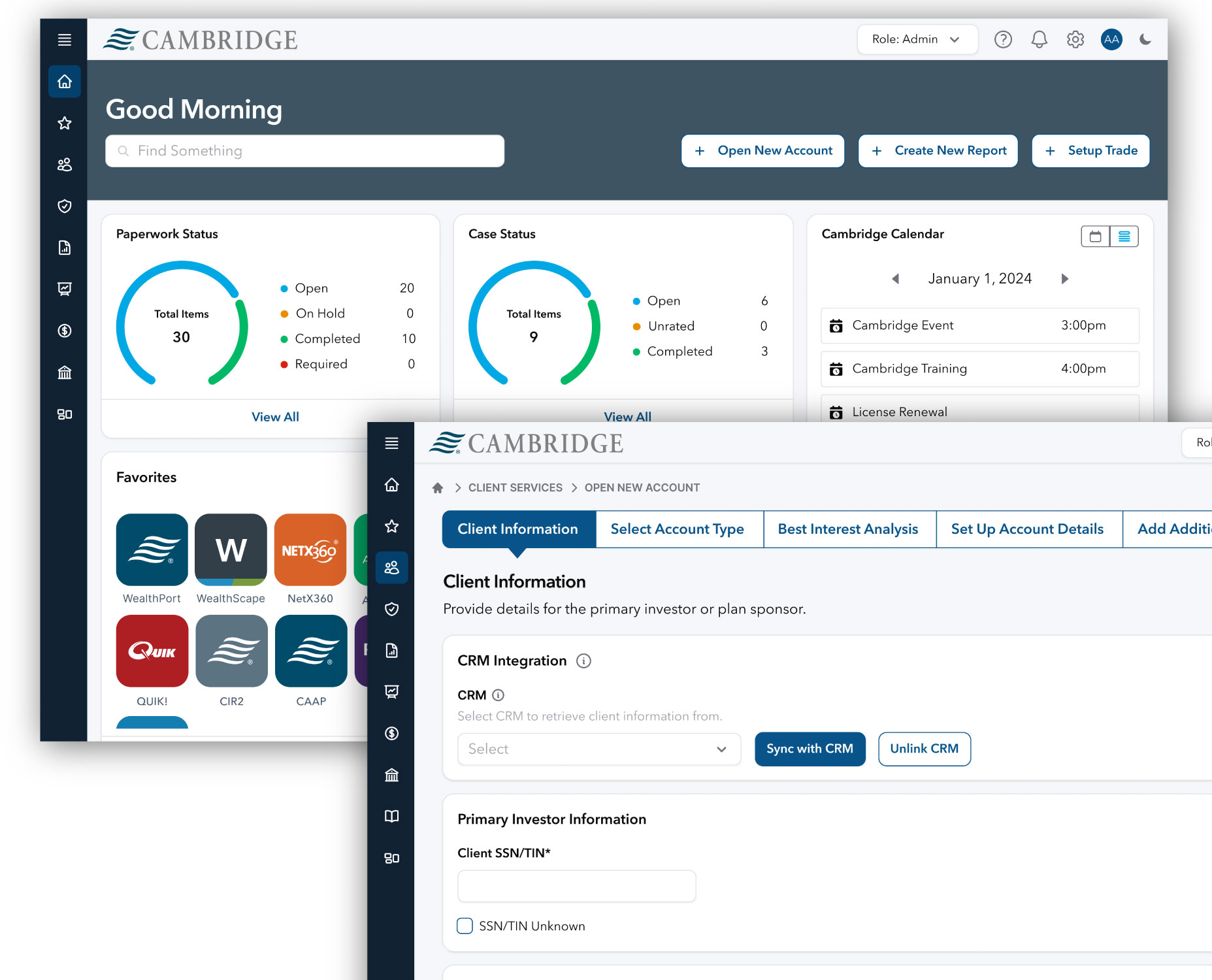Toggle dark mode moon icon
Screen dimensions: 1212x980
[x=1145, y=40]
